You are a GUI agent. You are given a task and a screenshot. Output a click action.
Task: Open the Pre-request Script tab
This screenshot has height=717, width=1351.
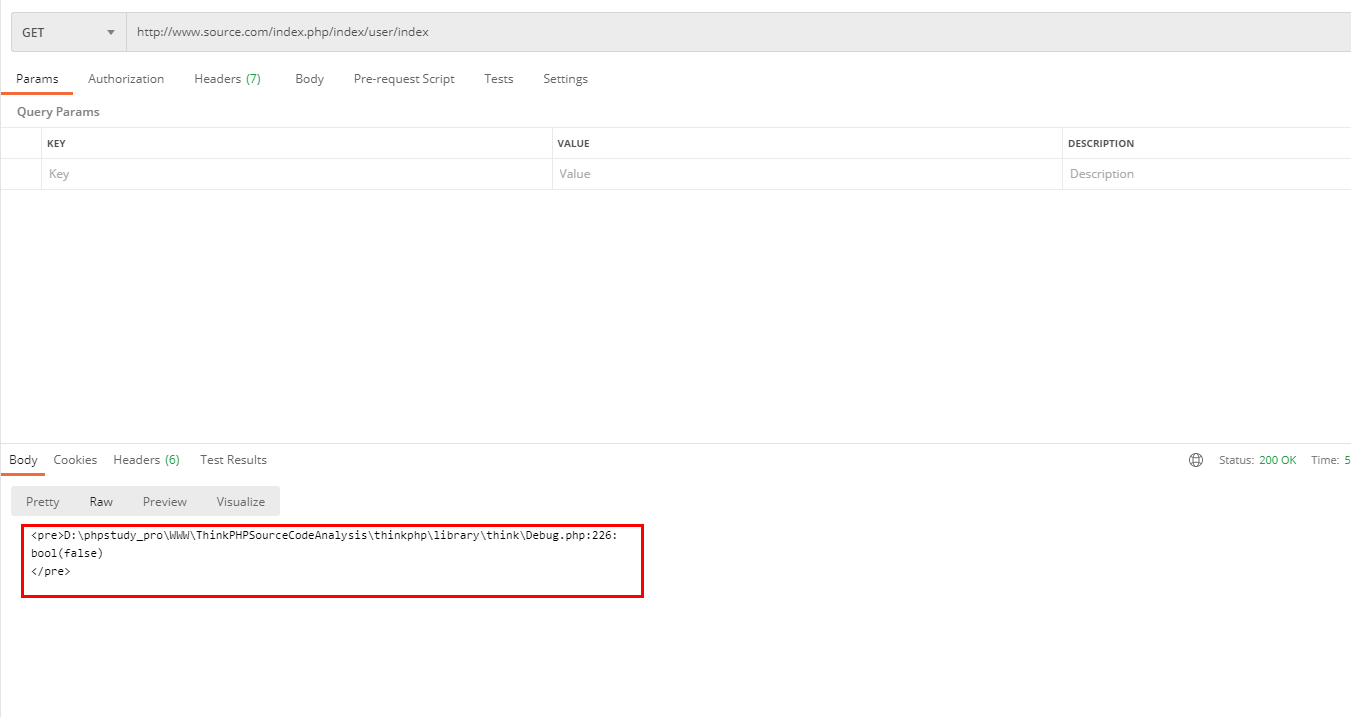(x=404, y=79)
